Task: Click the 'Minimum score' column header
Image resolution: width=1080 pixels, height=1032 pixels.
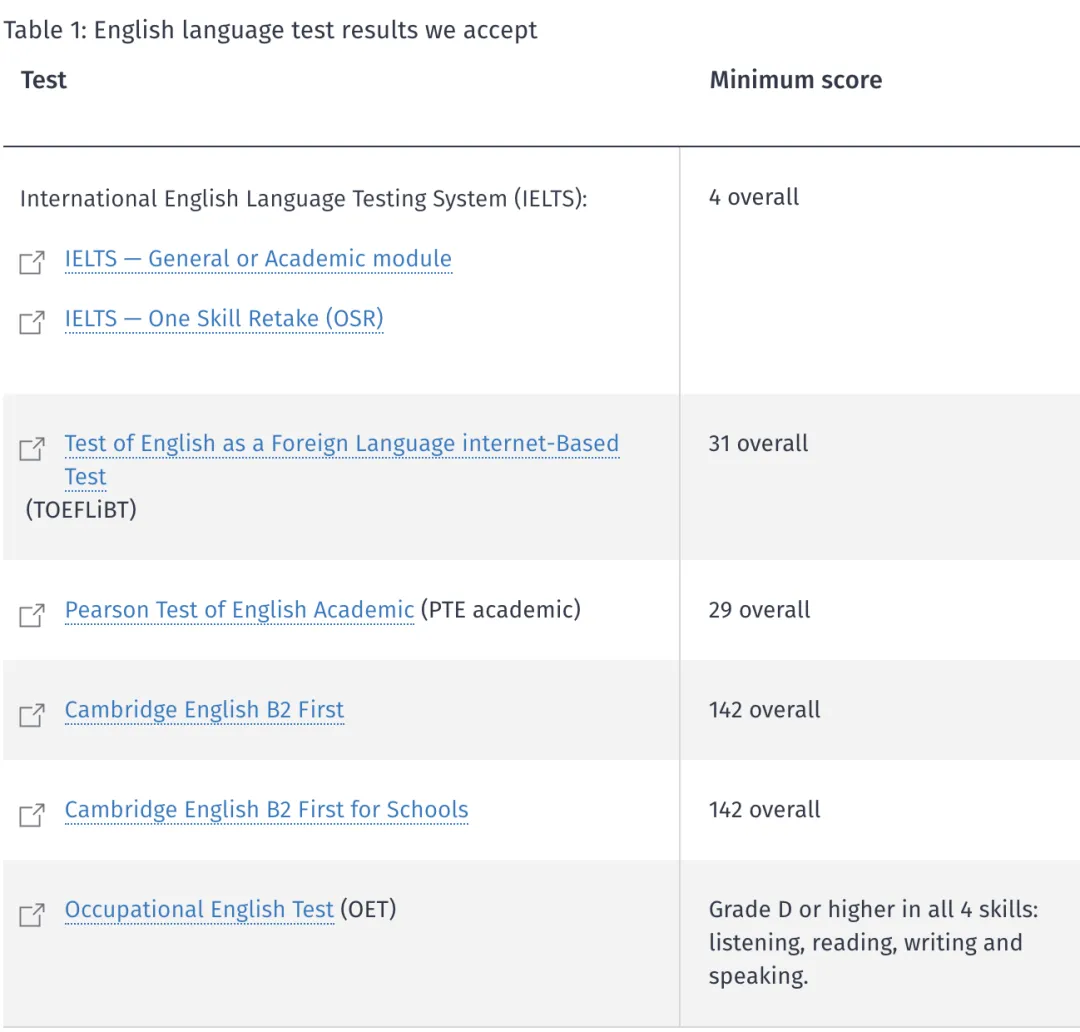Action: tap(796, 80)
